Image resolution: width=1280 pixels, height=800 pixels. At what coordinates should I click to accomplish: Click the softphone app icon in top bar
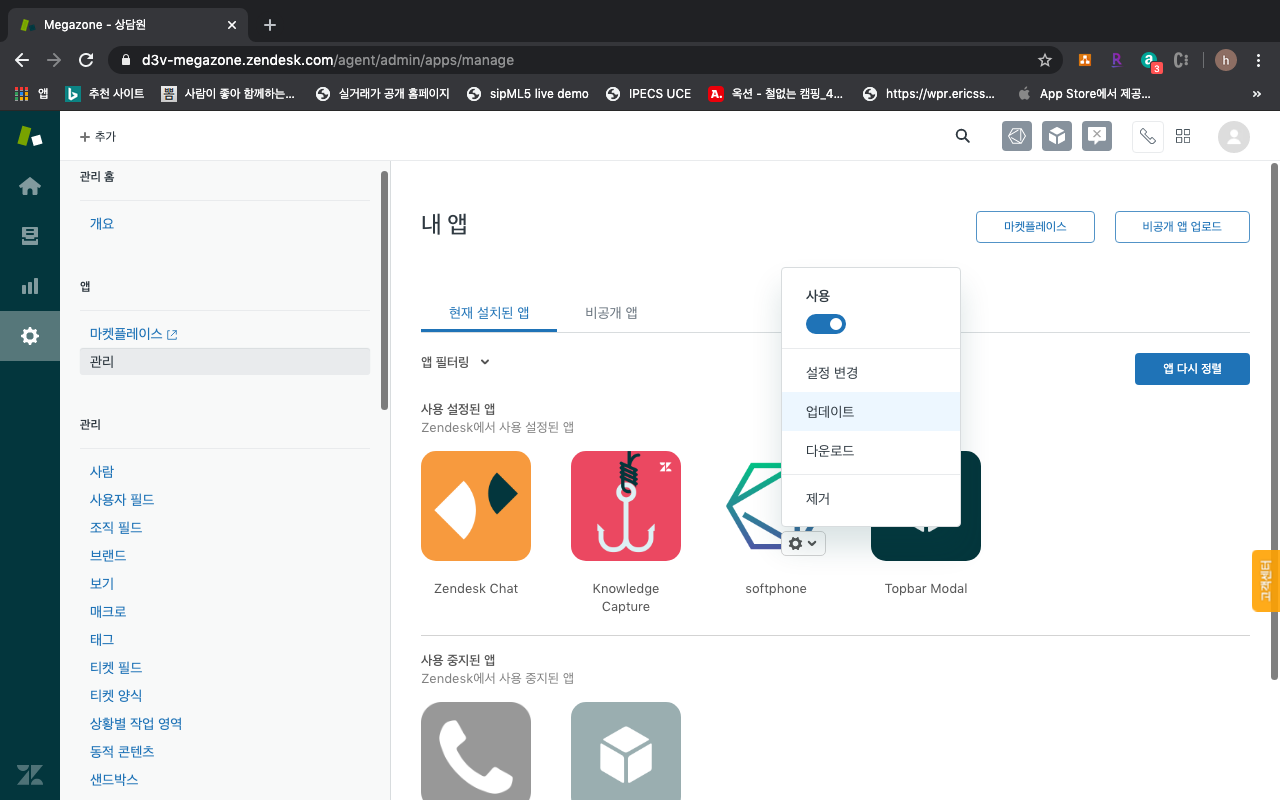click(x=1017, y=137)
